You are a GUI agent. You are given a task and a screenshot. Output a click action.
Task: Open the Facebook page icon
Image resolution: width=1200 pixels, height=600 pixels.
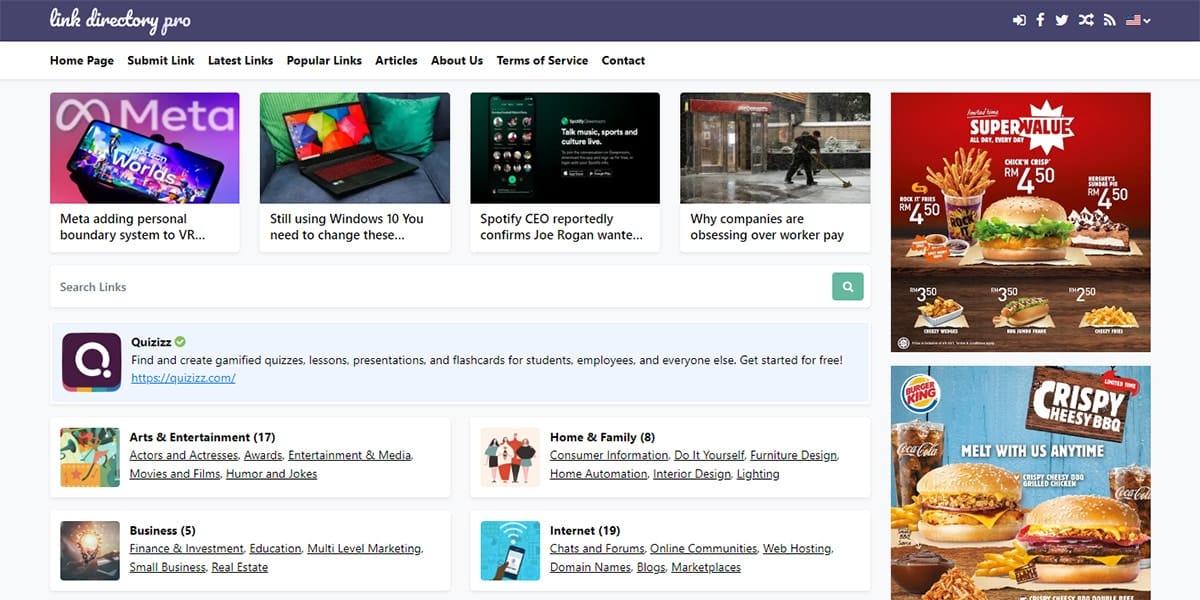tap(1040, 20)
